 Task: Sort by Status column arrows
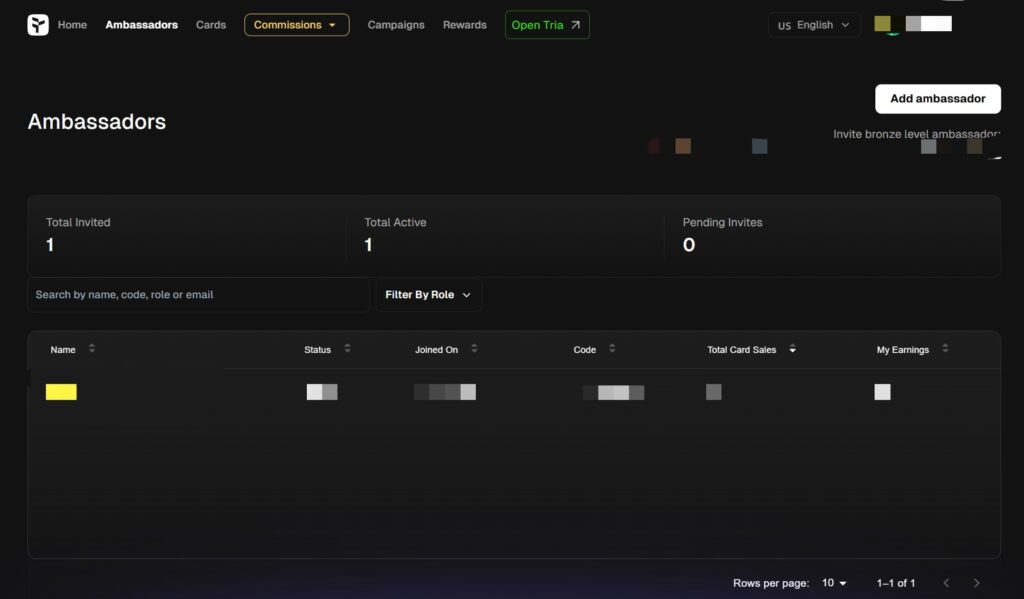click(x=347, y=349)
